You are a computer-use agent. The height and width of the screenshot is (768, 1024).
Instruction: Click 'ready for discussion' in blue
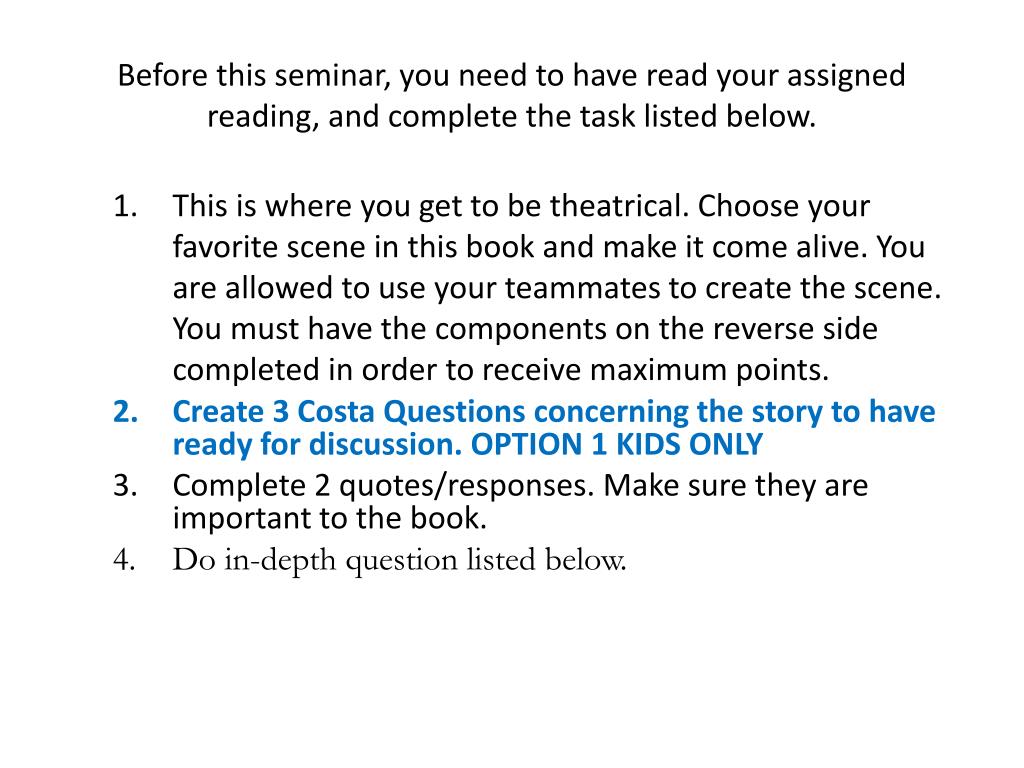(317, 445)
